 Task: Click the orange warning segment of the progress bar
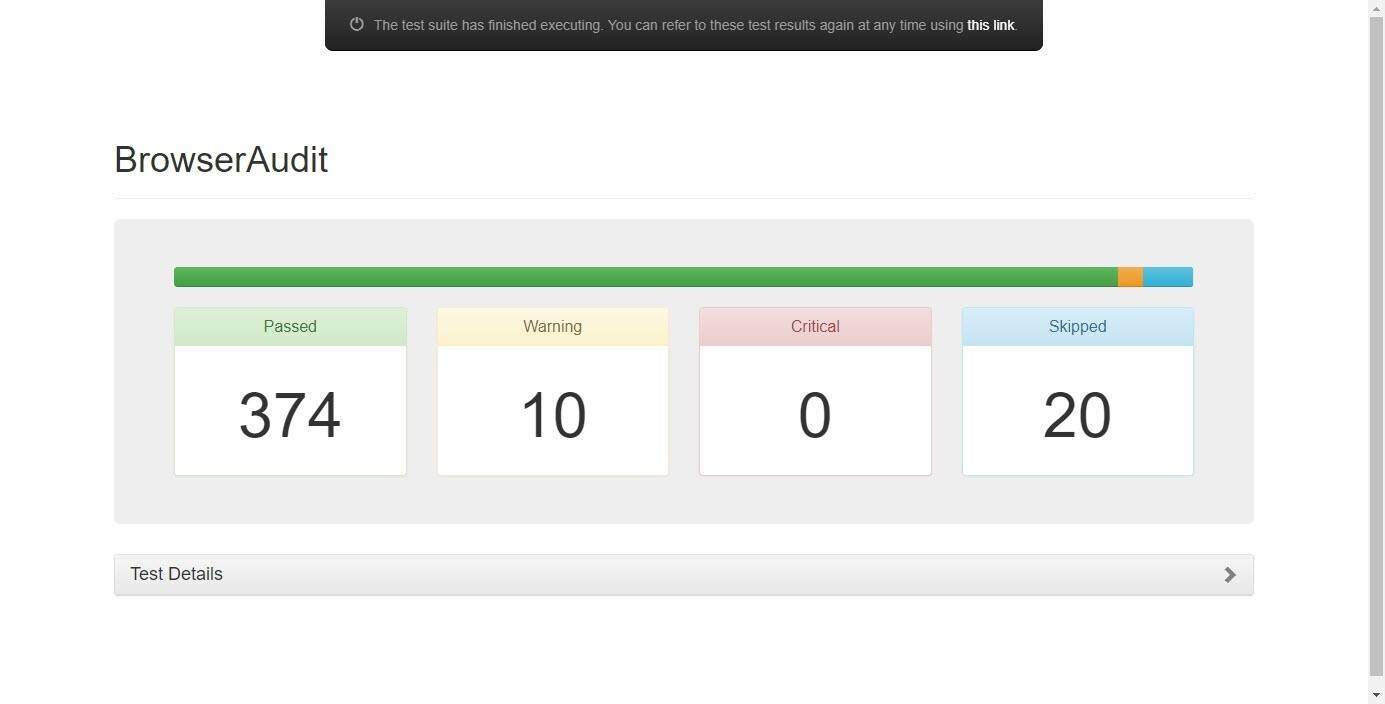click(1130, 277)
